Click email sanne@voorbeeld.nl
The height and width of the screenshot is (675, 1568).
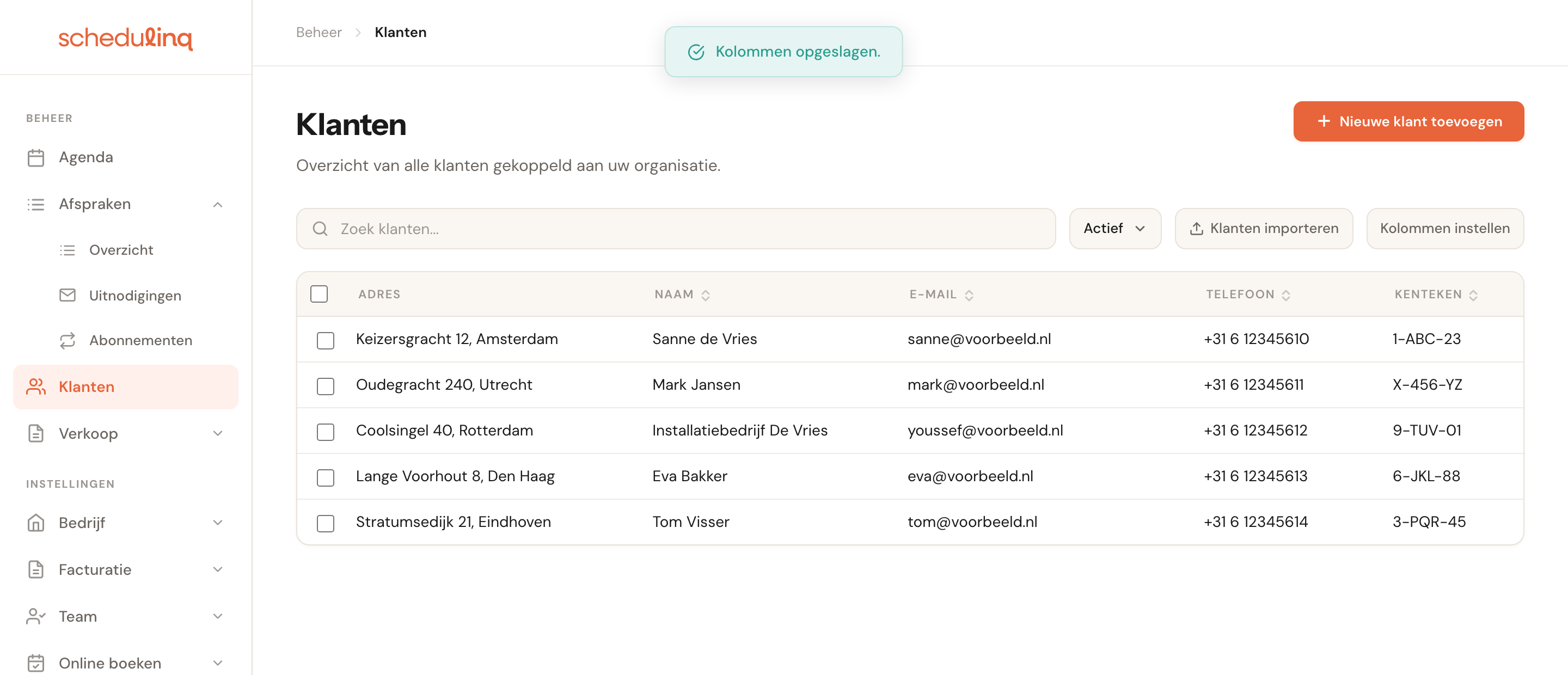[979, 339]
